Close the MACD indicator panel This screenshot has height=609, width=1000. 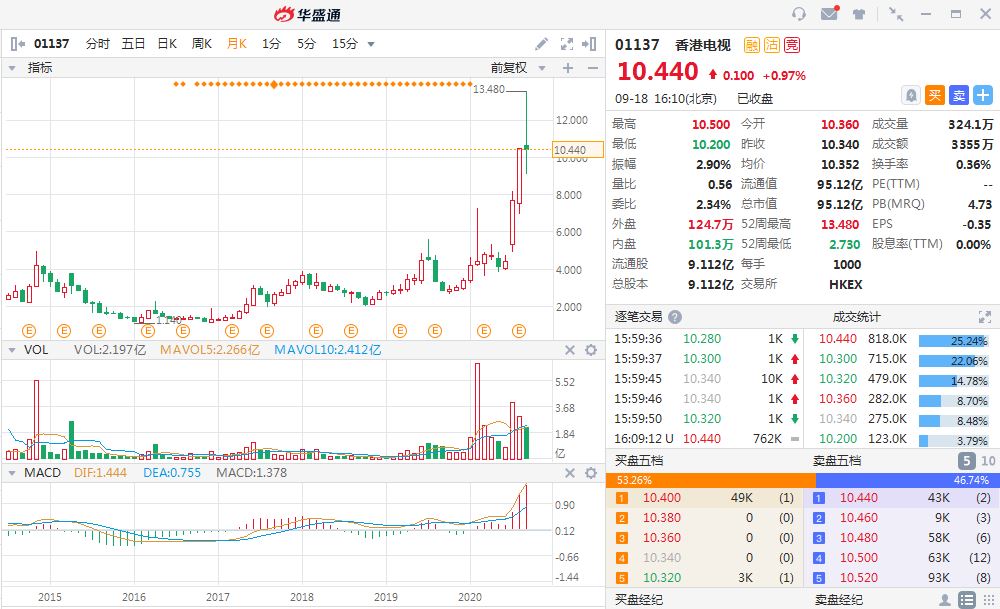pos(570,473)
